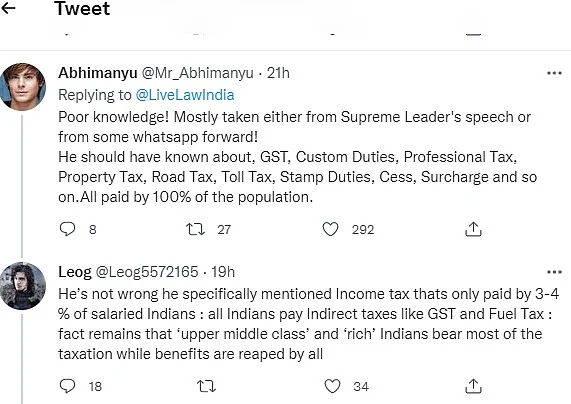
Task: Like Abhimanyu's tweet
Action: point(330,229)
